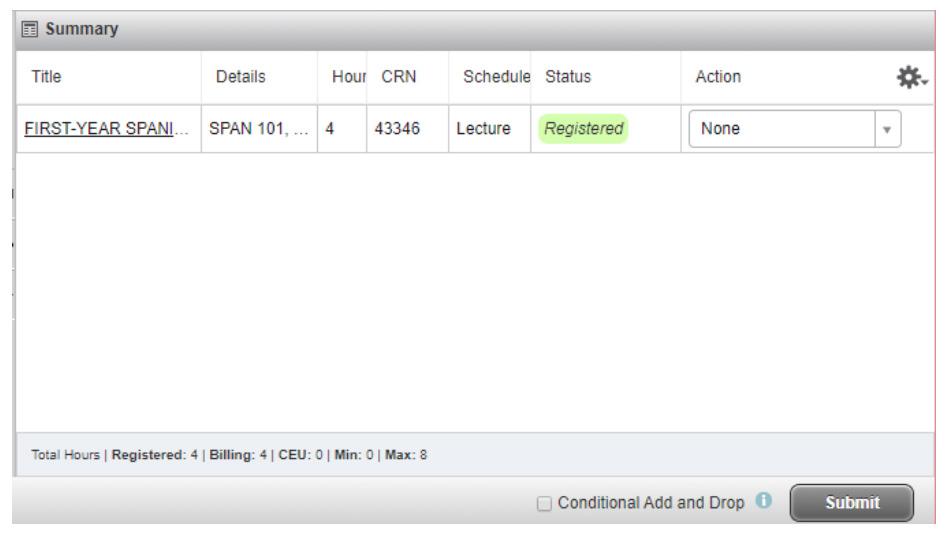Screen dimensions: 946x536
Task: Select the CRN 43346 cell
Action: click(408, 129)
